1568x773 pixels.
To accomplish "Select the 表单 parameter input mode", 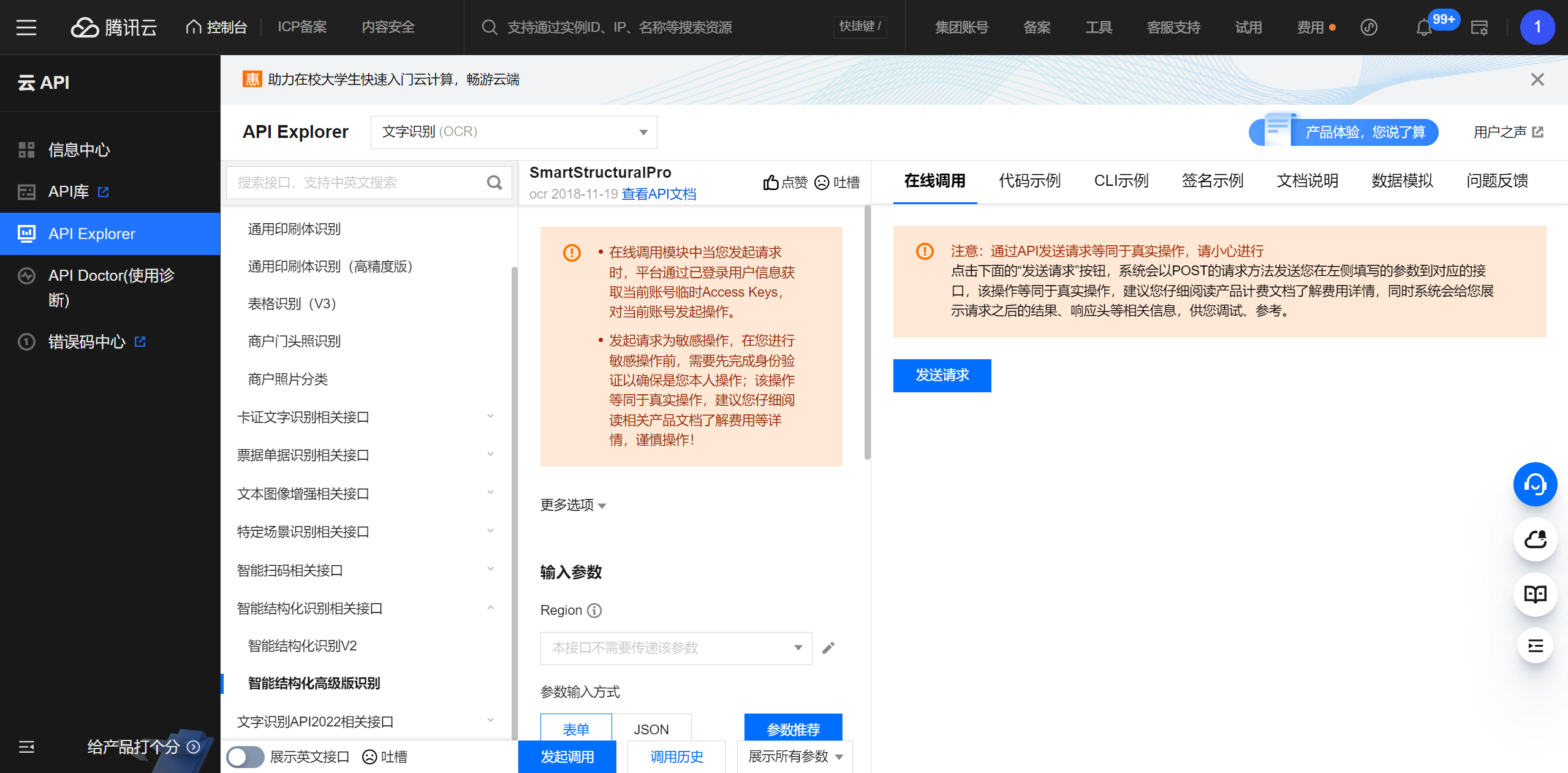I will point(575,728).
